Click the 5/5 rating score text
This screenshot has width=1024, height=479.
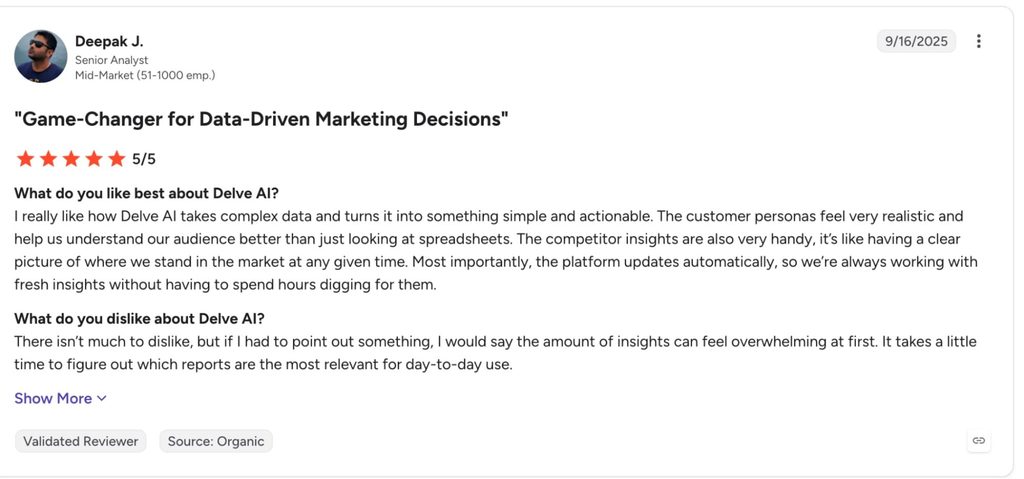[144, 159]
